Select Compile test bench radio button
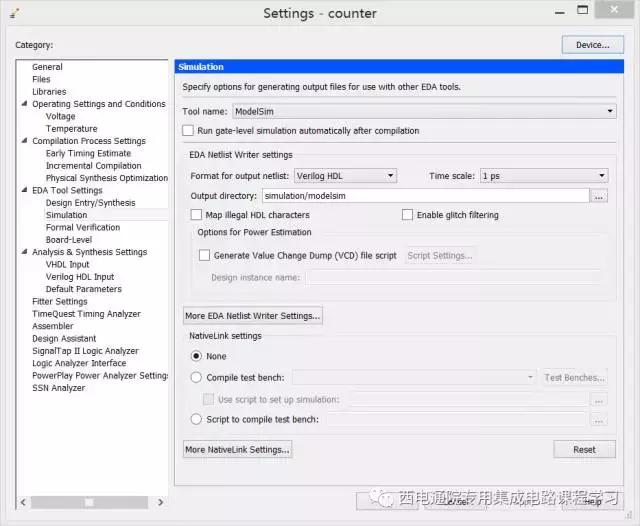This screenshot has height=526, width=640. click(196, 377)
